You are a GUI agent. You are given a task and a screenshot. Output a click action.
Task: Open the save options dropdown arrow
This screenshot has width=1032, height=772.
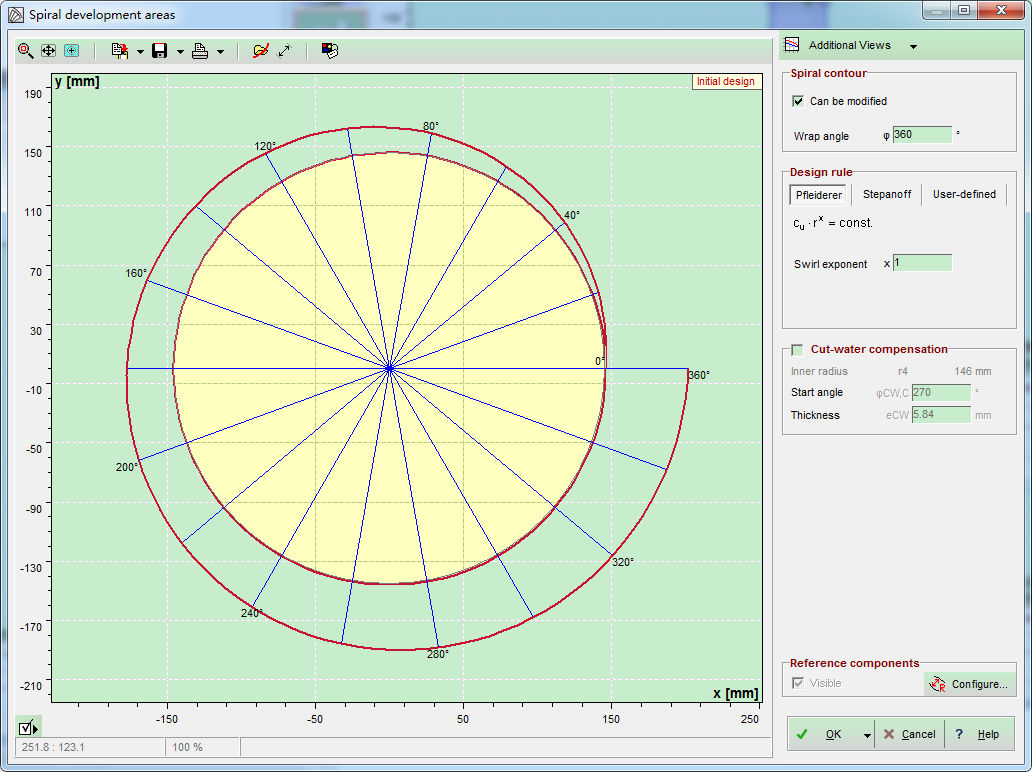[180, 51]
